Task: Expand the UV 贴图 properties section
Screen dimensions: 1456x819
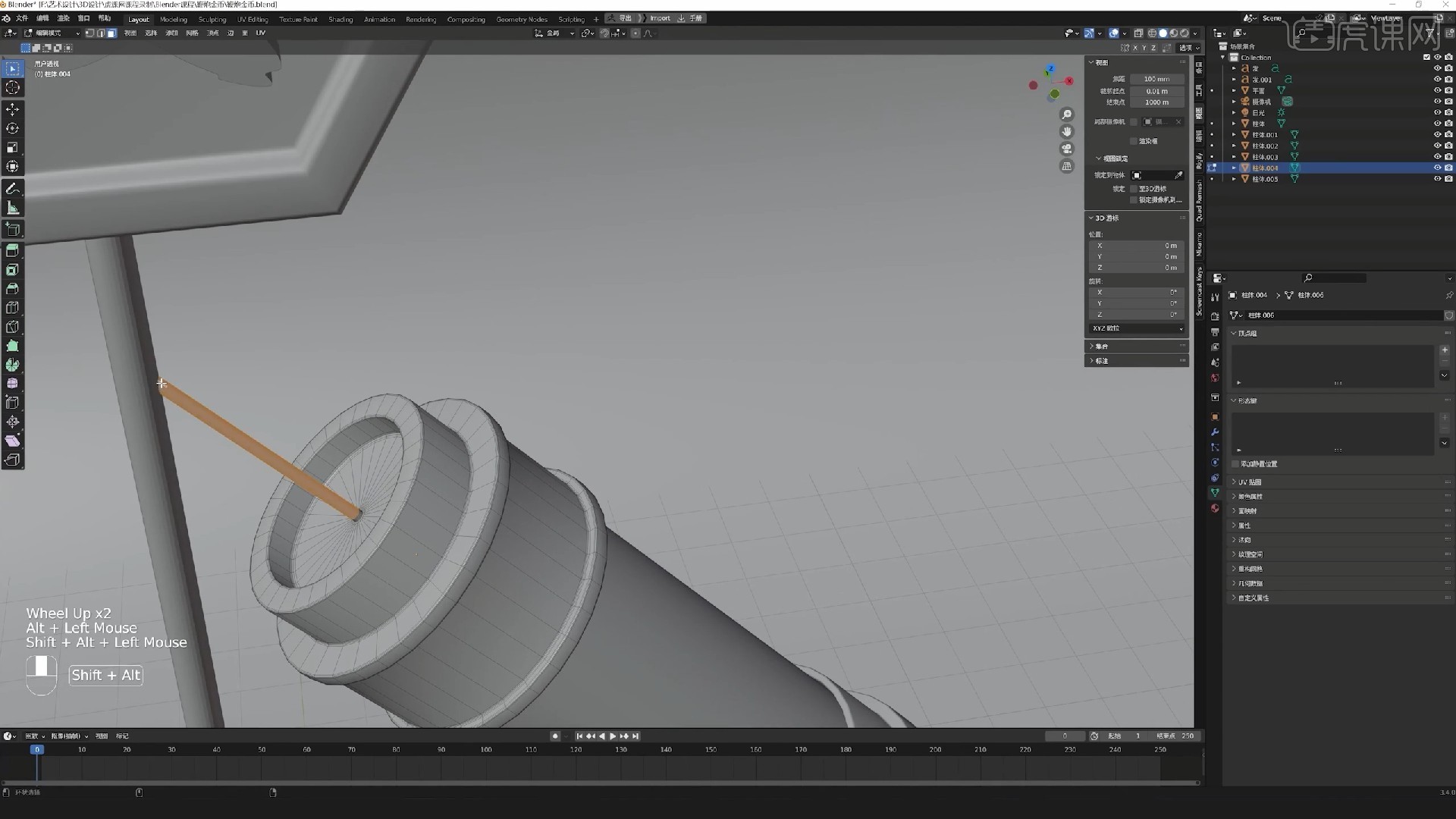Action: tap(1250, 482)
